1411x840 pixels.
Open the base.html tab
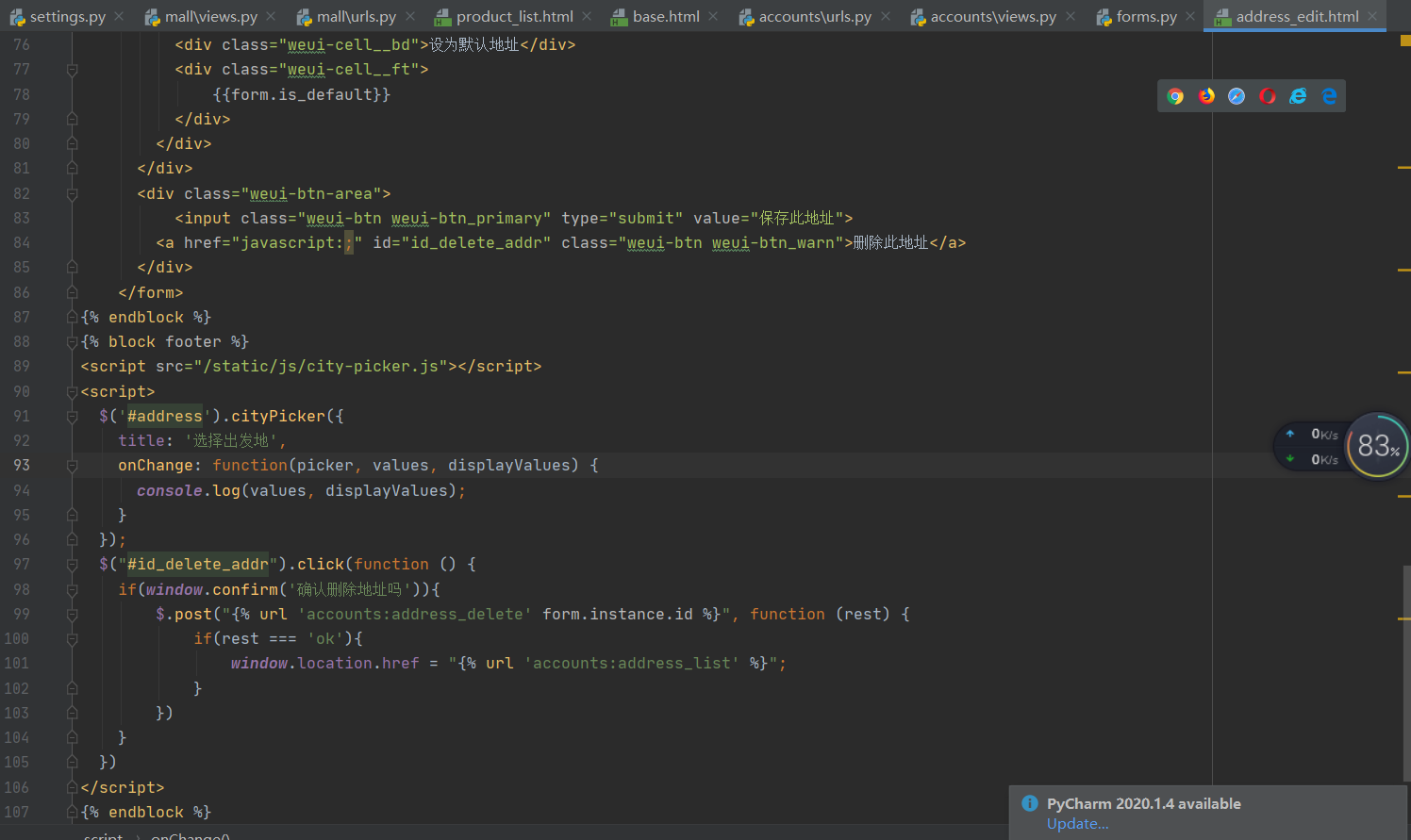pos(666,17)
